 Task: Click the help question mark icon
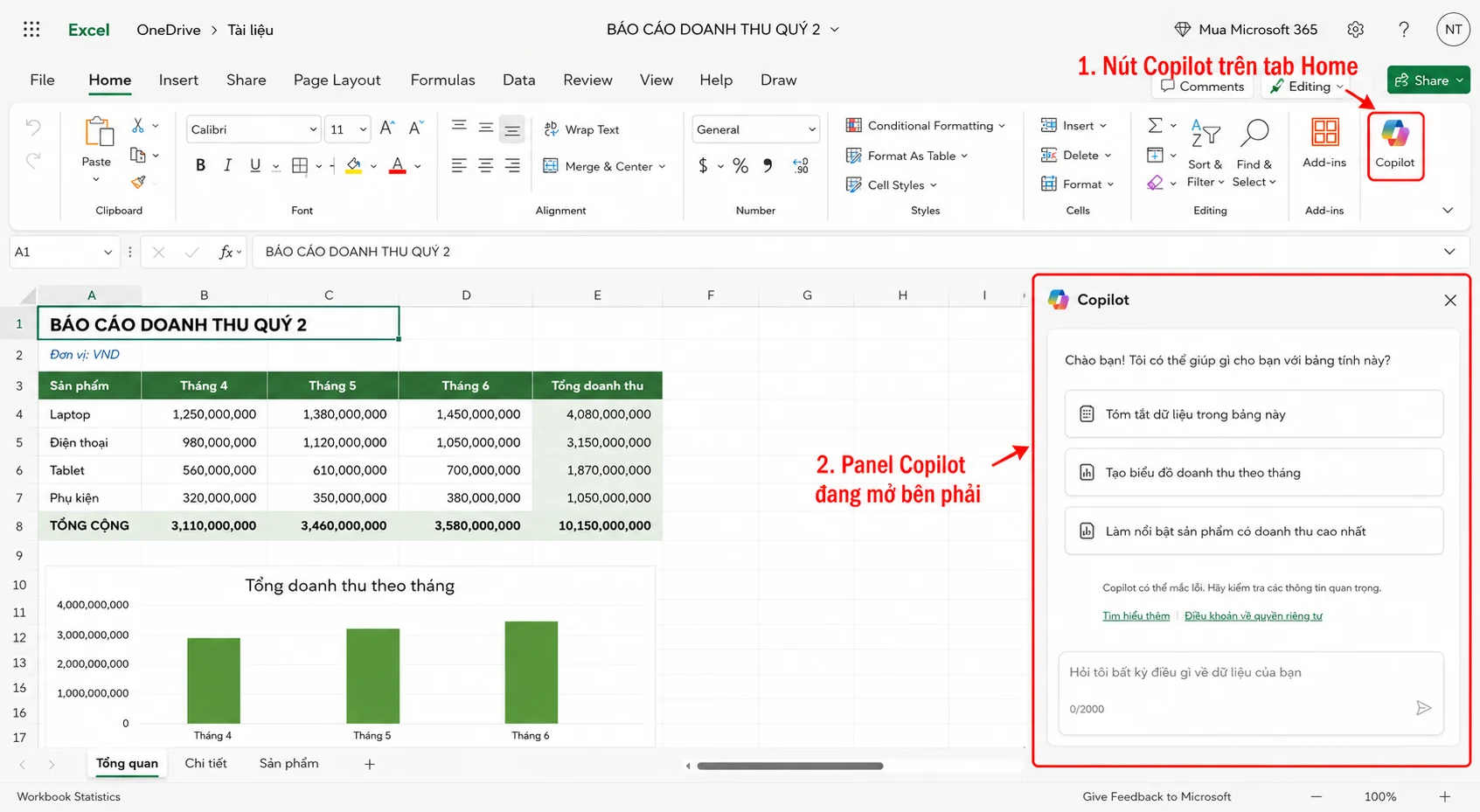(1404, 30)
